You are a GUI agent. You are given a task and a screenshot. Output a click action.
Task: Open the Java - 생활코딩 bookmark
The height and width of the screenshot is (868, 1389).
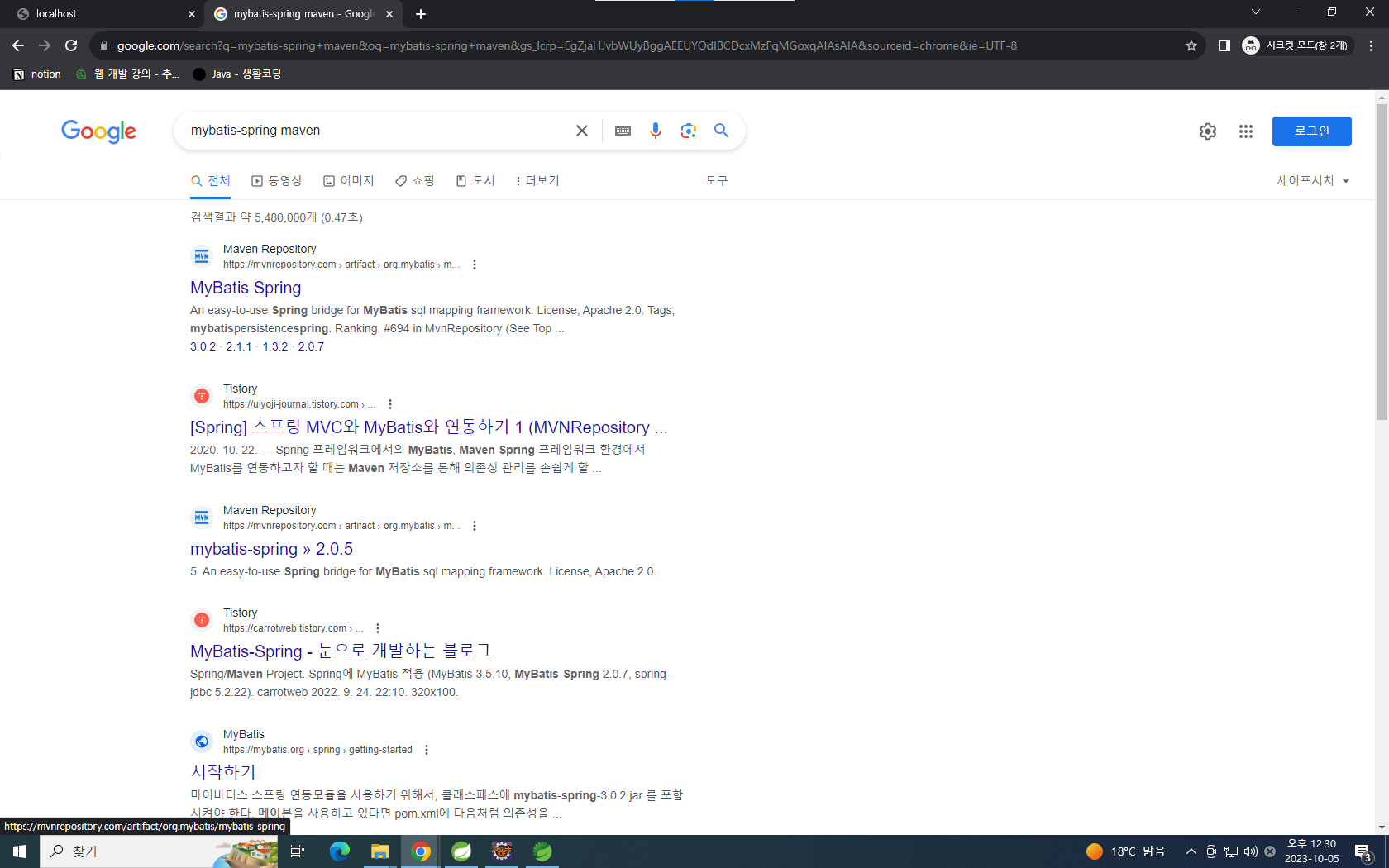point(236,74)
